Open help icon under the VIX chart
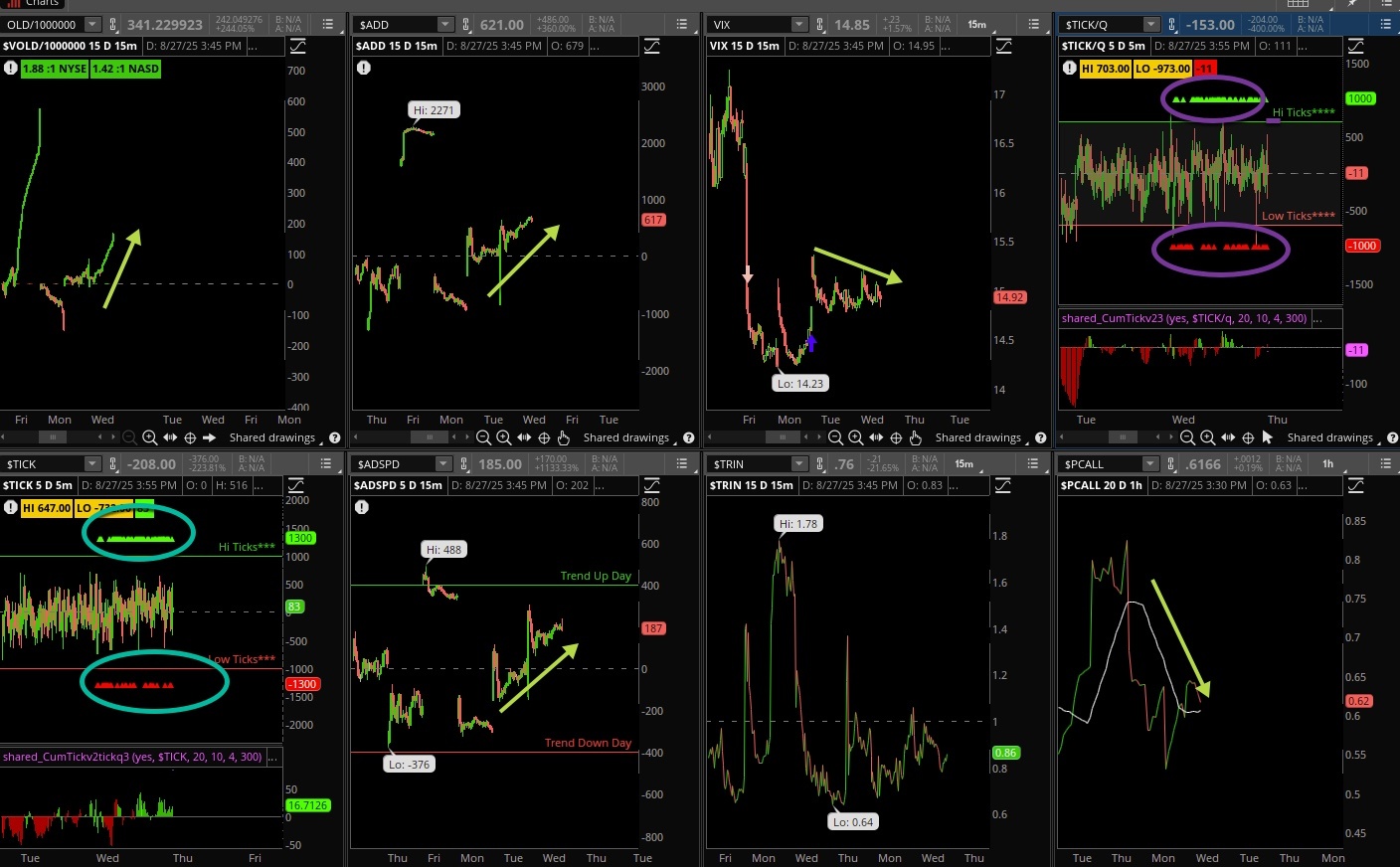This screenshot has width=1400, height=867. point(1041,437)
